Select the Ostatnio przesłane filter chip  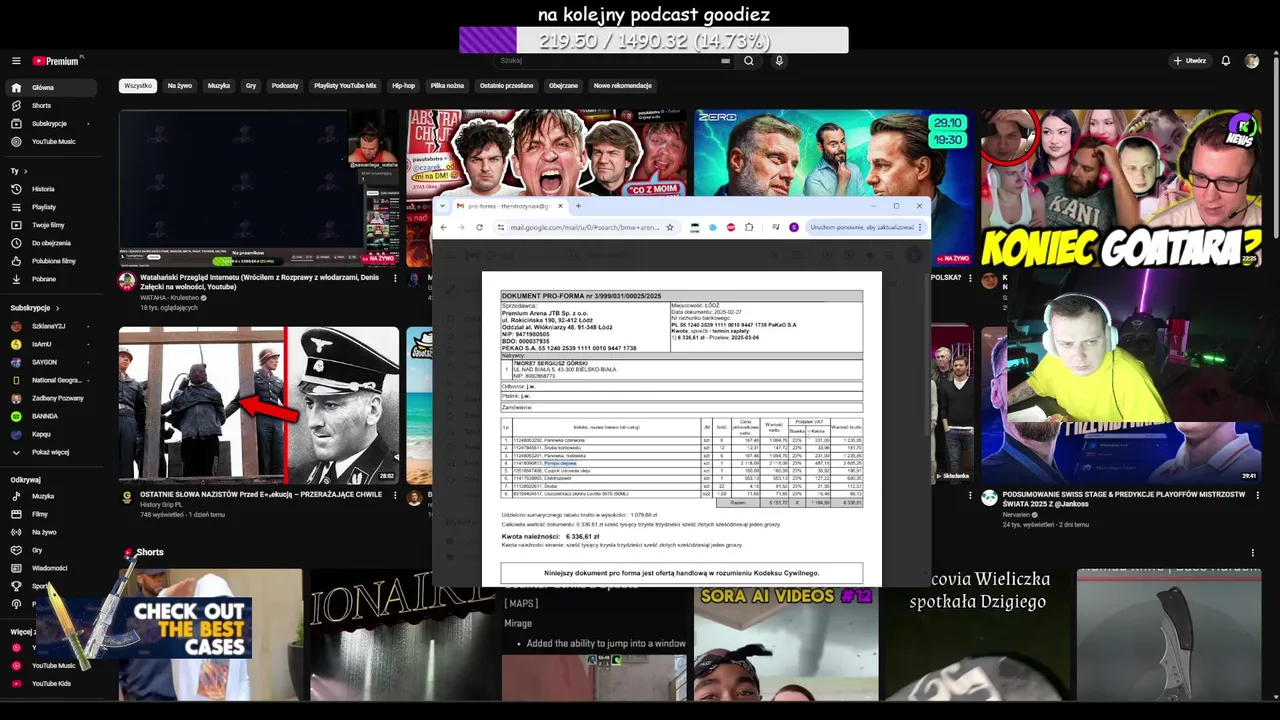[x=506, y=86]
